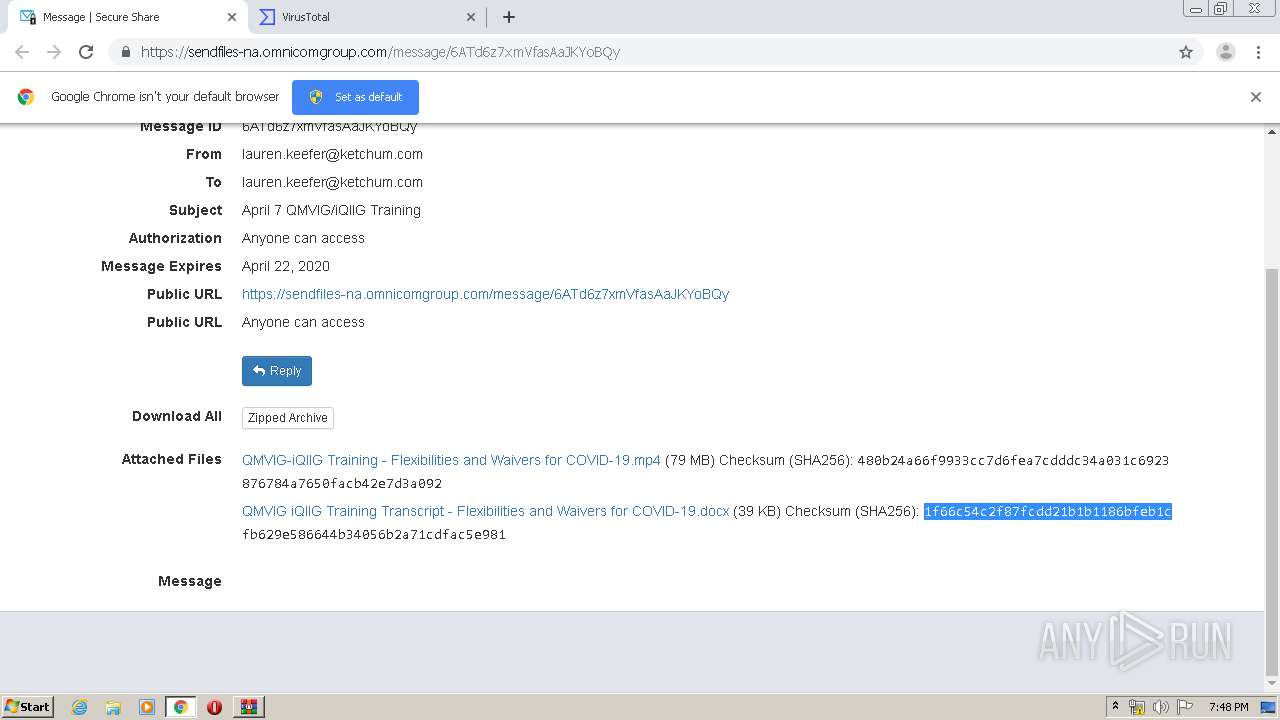Open the media player taskbar icon
This screenshot has width=1280, height=720.
coord(147,707)
